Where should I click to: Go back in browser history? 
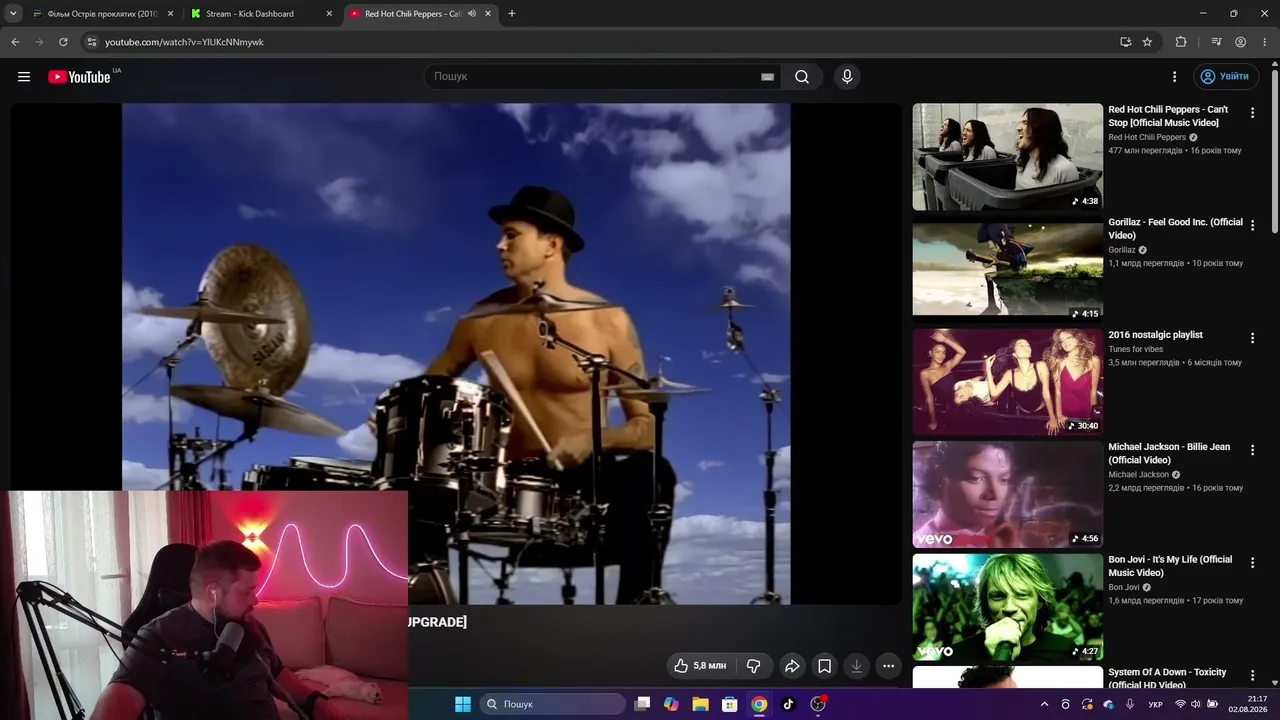(15, 42)
